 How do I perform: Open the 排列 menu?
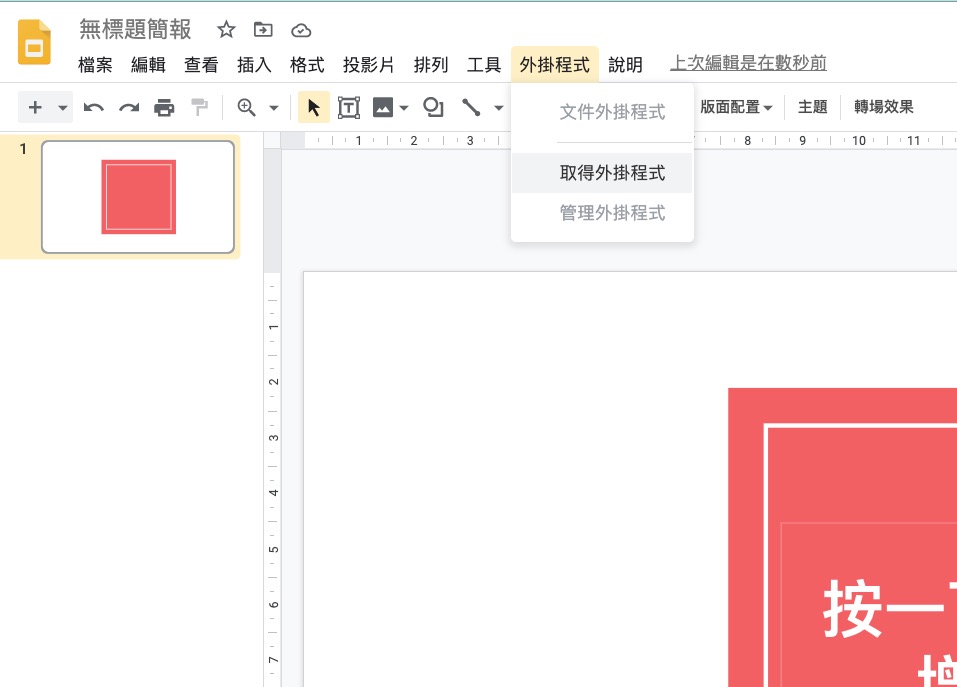coord(431,64)
